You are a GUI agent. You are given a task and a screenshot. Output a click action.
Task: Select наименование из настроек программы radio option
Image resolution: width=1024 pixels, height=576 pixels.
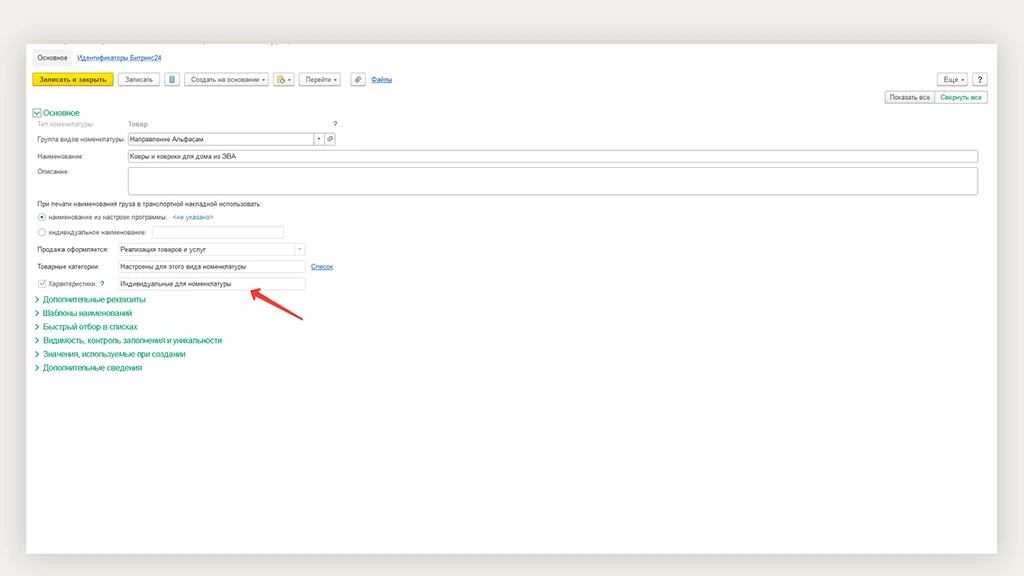click(x=42, y=217)
